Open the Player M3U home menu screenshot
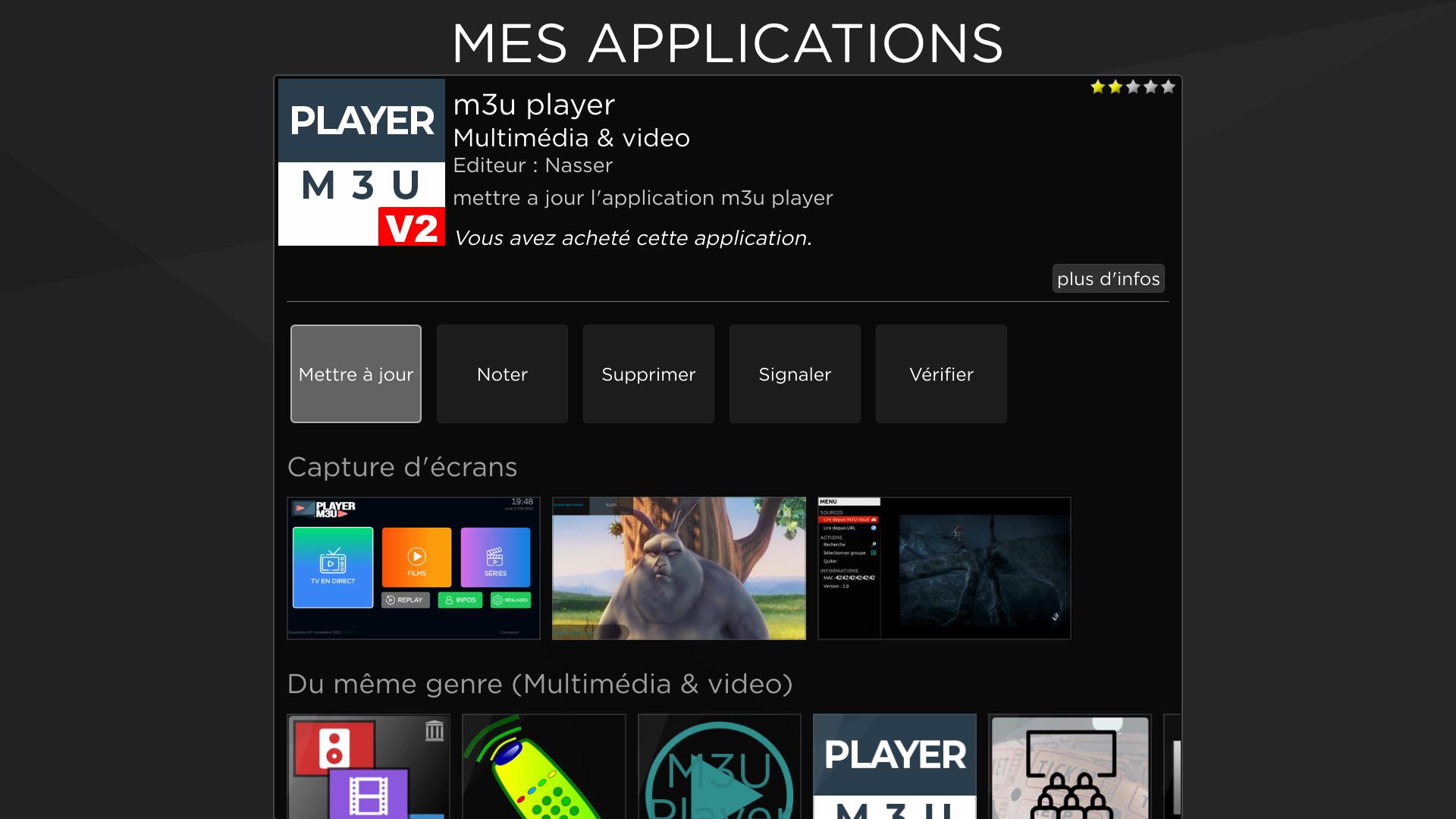 click(413, 568)
